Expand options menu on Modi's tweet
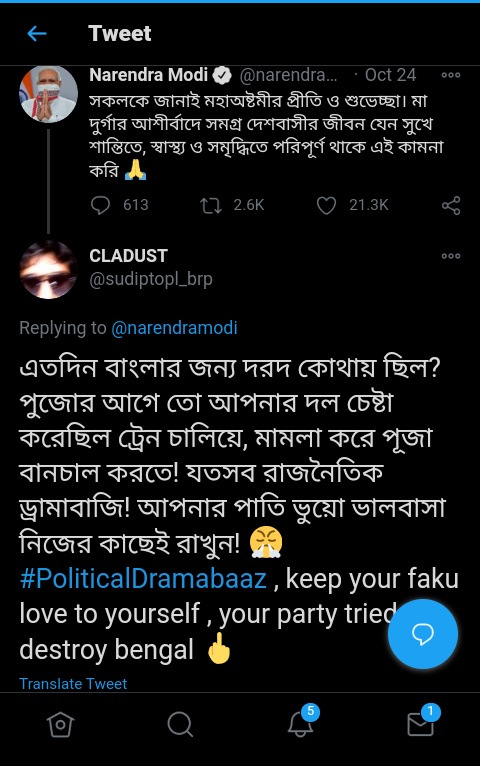 click(450, 75)
